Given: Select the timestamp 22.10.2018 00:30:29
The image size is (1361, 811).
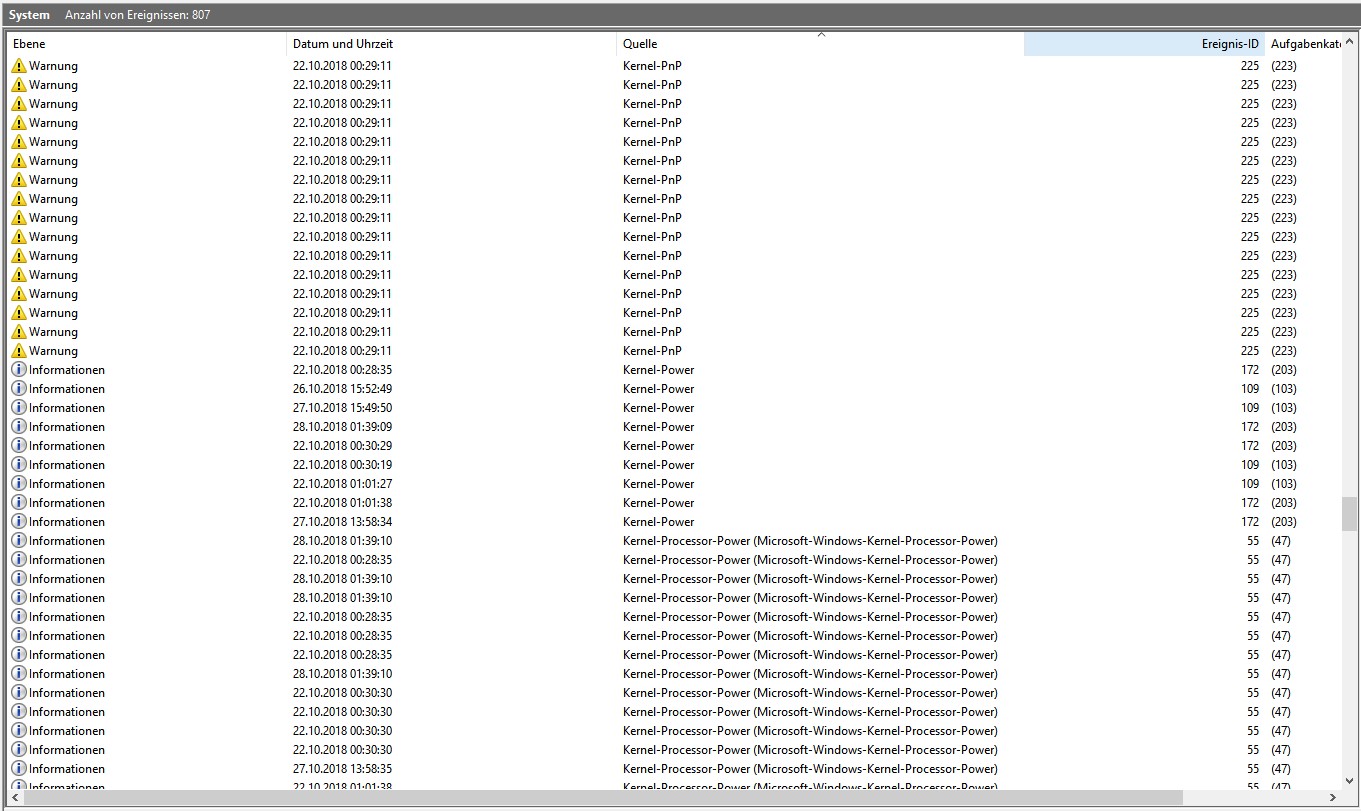Looking at the screenshot, I should click(x=342, y=446).
